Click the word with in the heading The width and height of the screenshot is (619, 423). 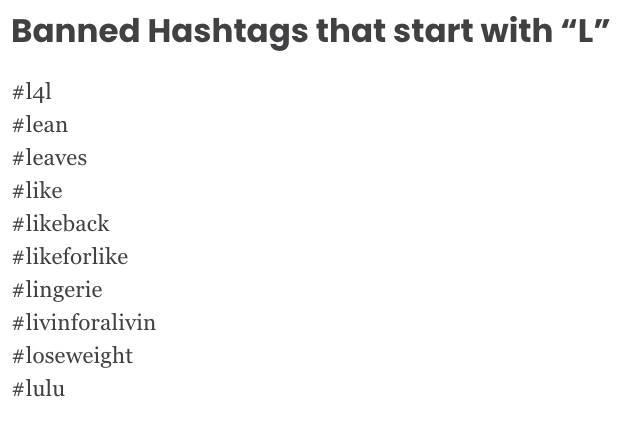tap(517, 31)
